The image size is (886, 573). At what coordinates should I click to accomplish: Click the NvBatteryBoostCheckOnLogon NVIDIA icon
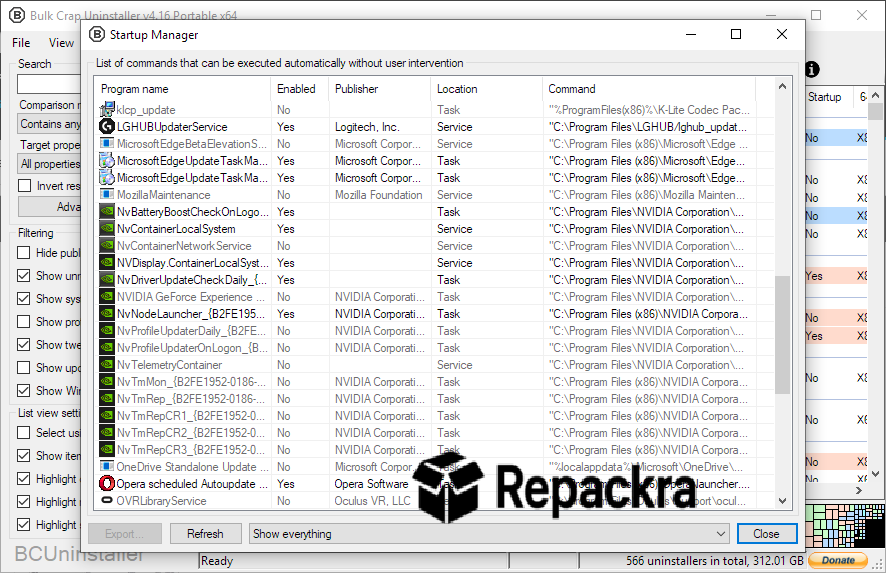click(107, 211)
